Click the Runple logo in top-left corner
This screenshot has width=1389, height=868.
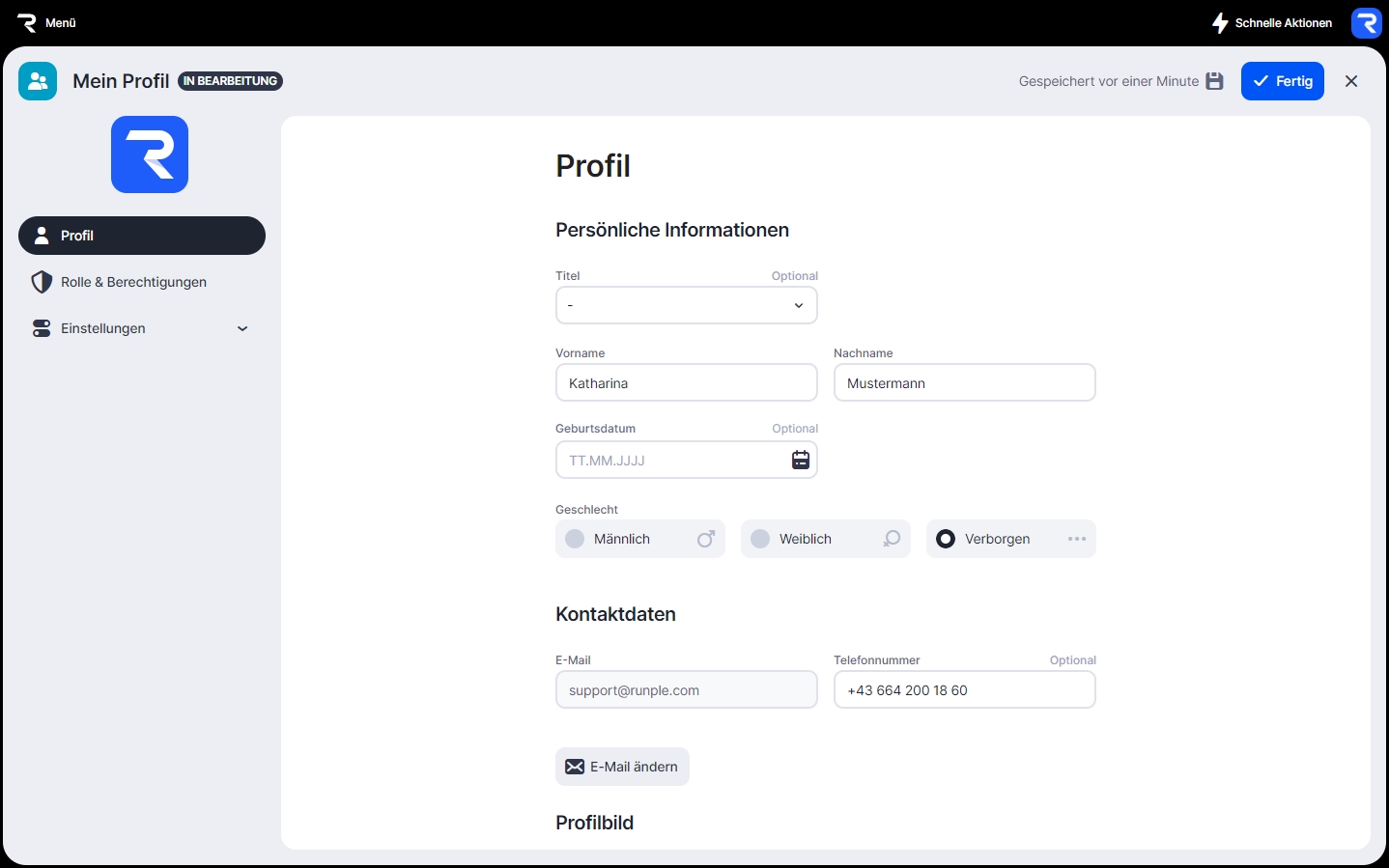point(27,22)
